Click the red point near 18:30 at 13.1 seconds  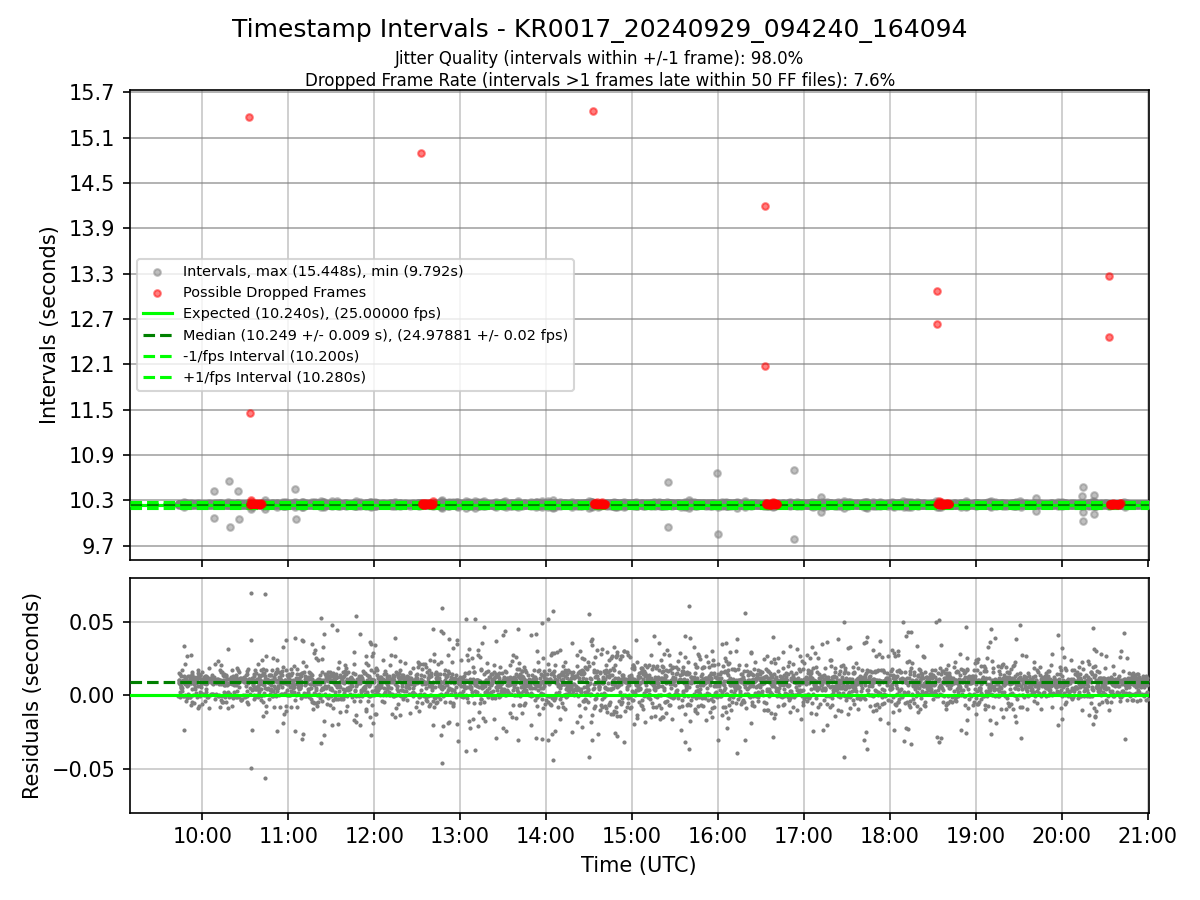[937, 291]
